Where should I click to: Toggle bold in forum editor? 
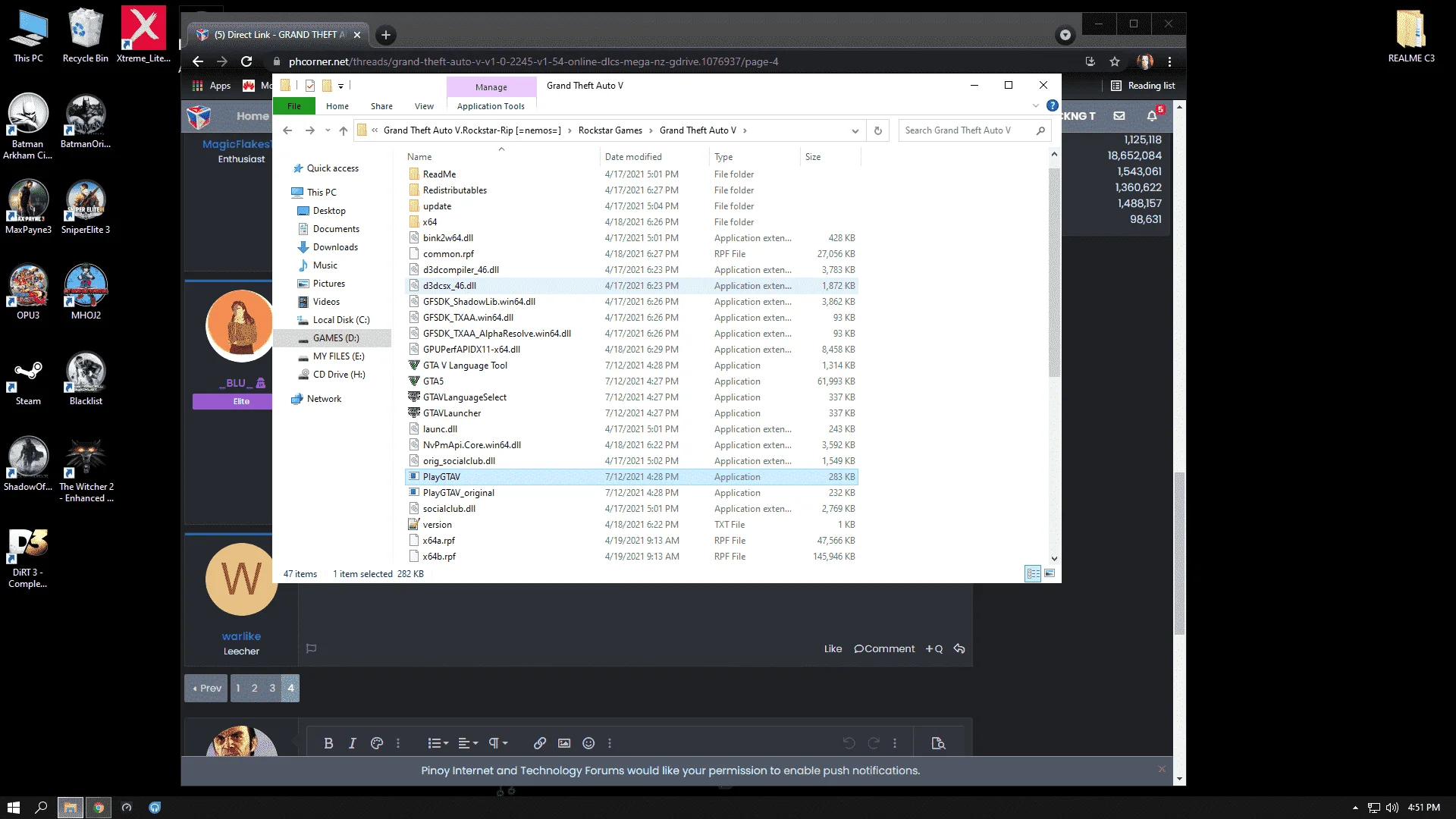tap(328, 743)
